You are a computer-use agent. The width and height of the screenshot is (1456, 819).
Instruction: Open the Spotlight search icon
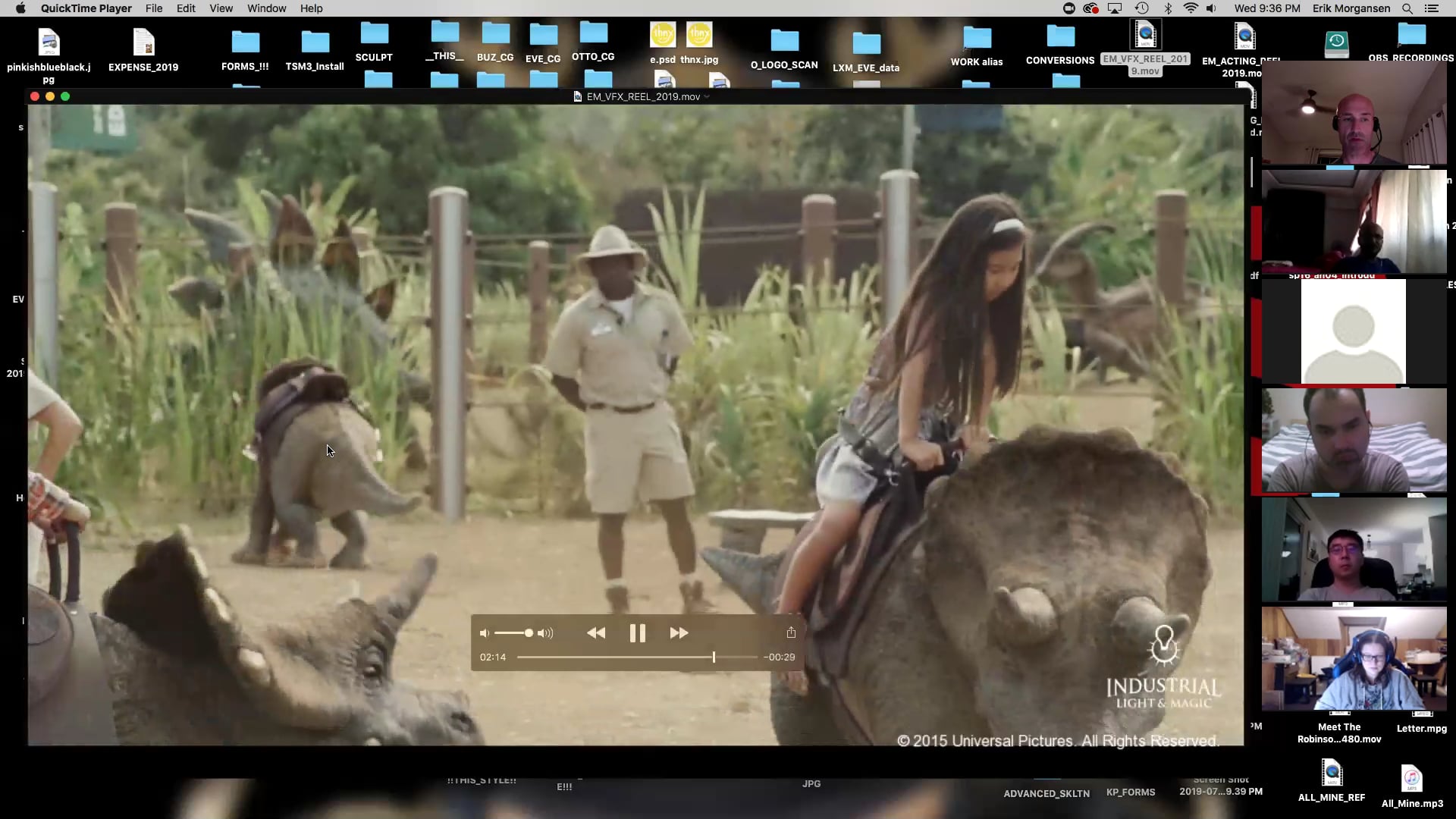1407,8
